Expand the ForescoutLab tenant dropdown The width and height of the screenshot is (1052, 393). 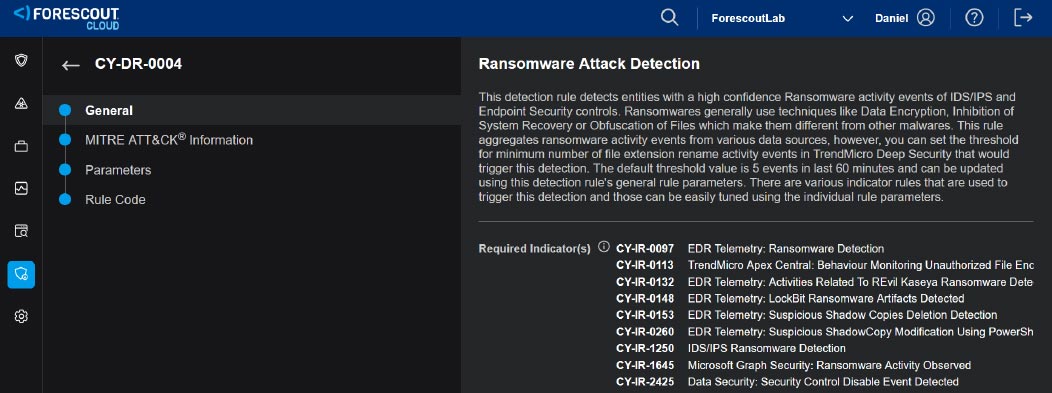[x=782, y=18]
